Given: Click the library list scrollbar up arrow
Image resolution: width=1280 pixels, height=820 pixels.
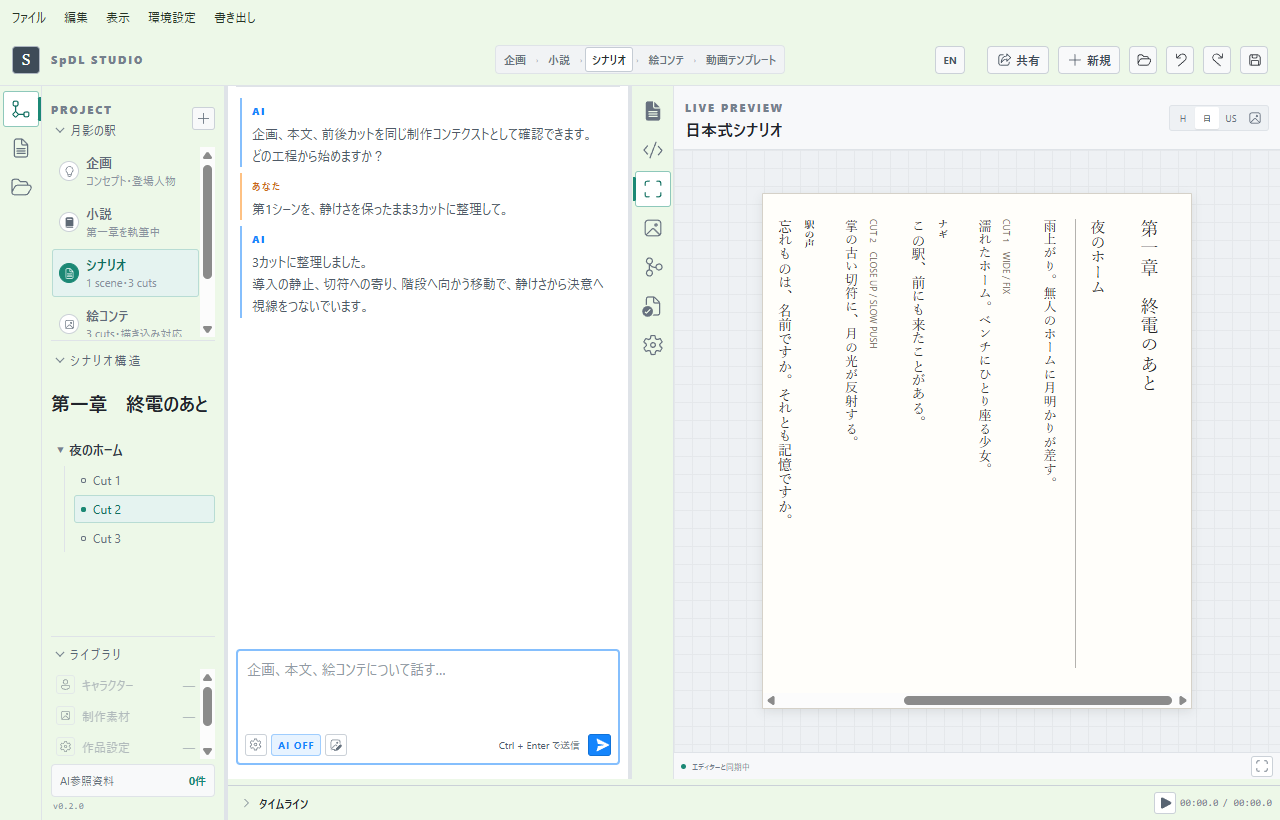Looking at the screenshot, I should click(x=208, y=677).
